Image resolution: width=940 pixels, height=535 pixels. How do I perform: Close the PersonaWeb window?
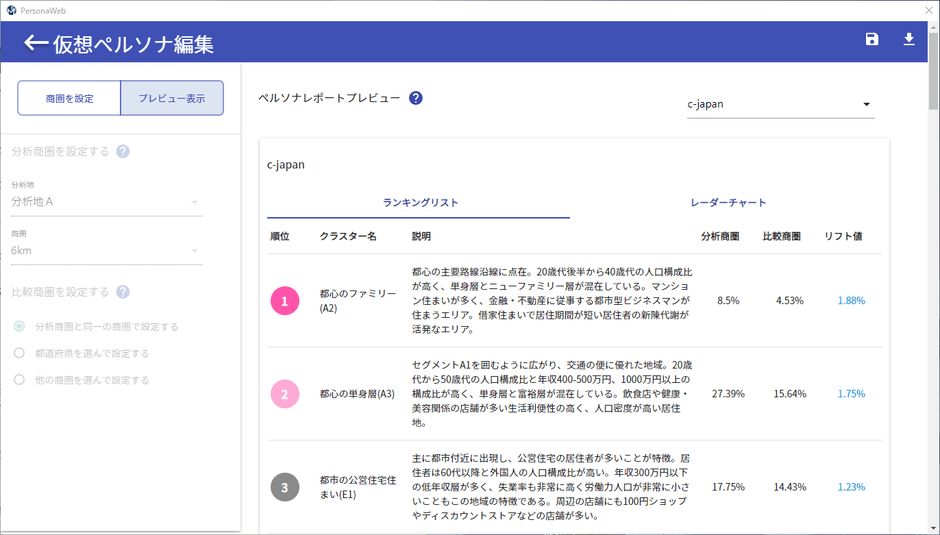[929, 10]
